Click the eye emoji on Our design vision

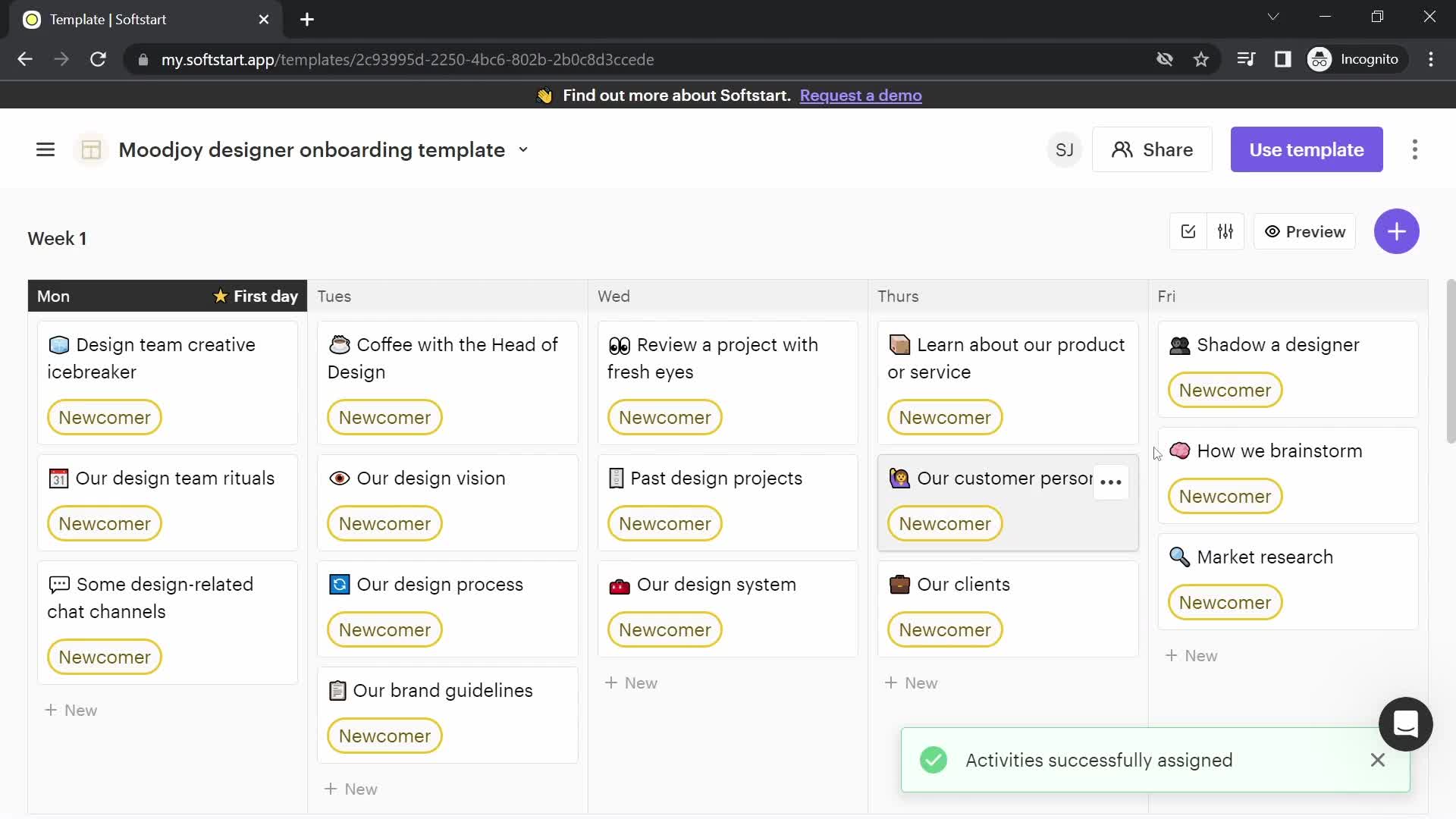click(339, 479)
